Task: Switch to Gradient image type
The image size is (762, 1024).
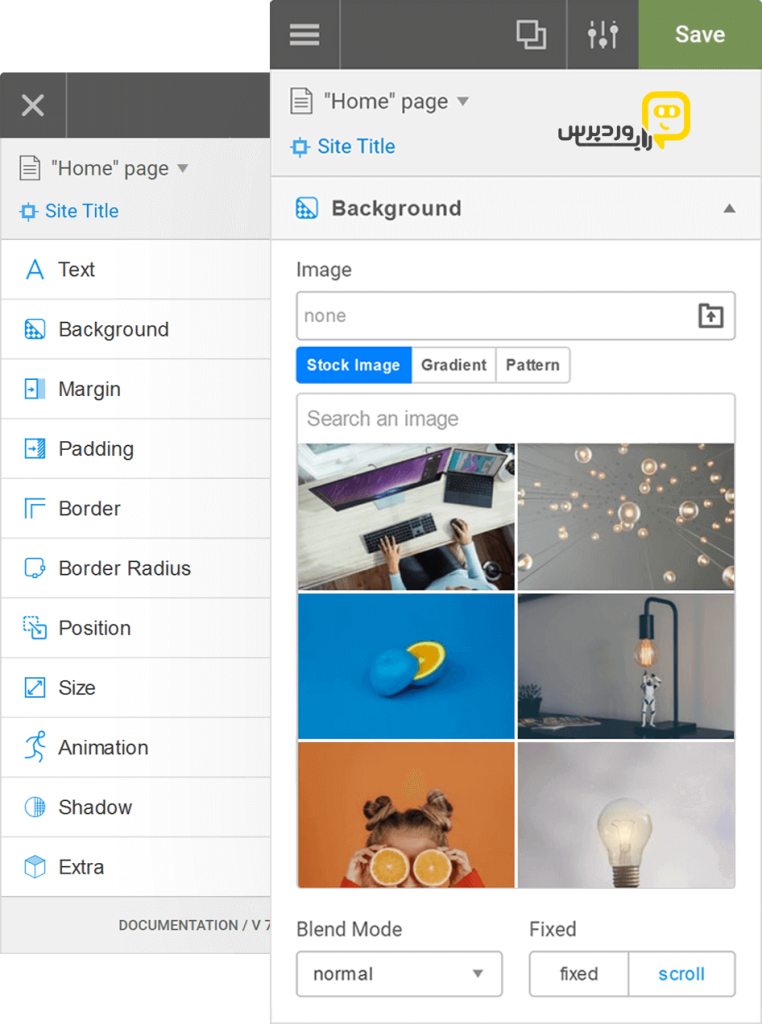Action: click(x=454, y=365)
